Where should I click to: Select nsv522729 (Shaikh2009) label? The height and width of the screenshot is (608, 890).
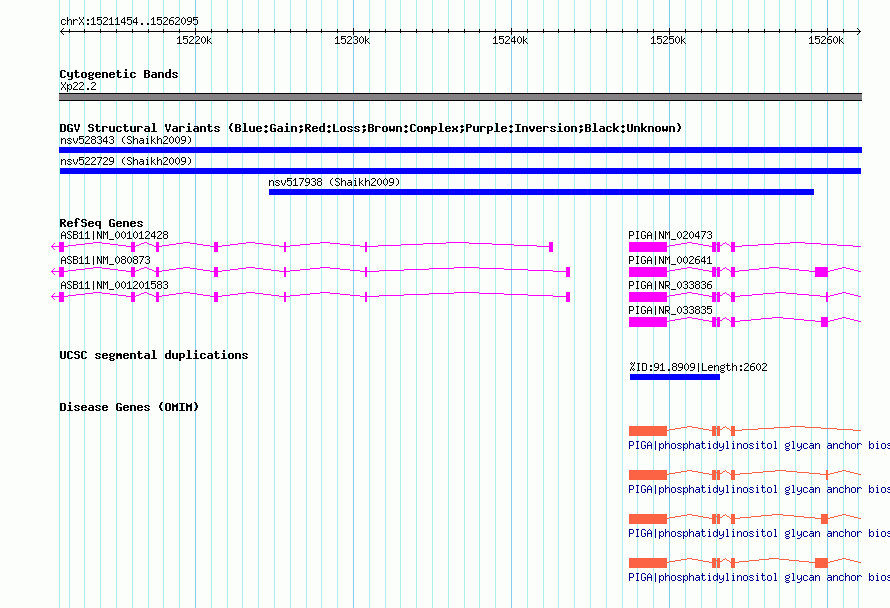[126, 161]
